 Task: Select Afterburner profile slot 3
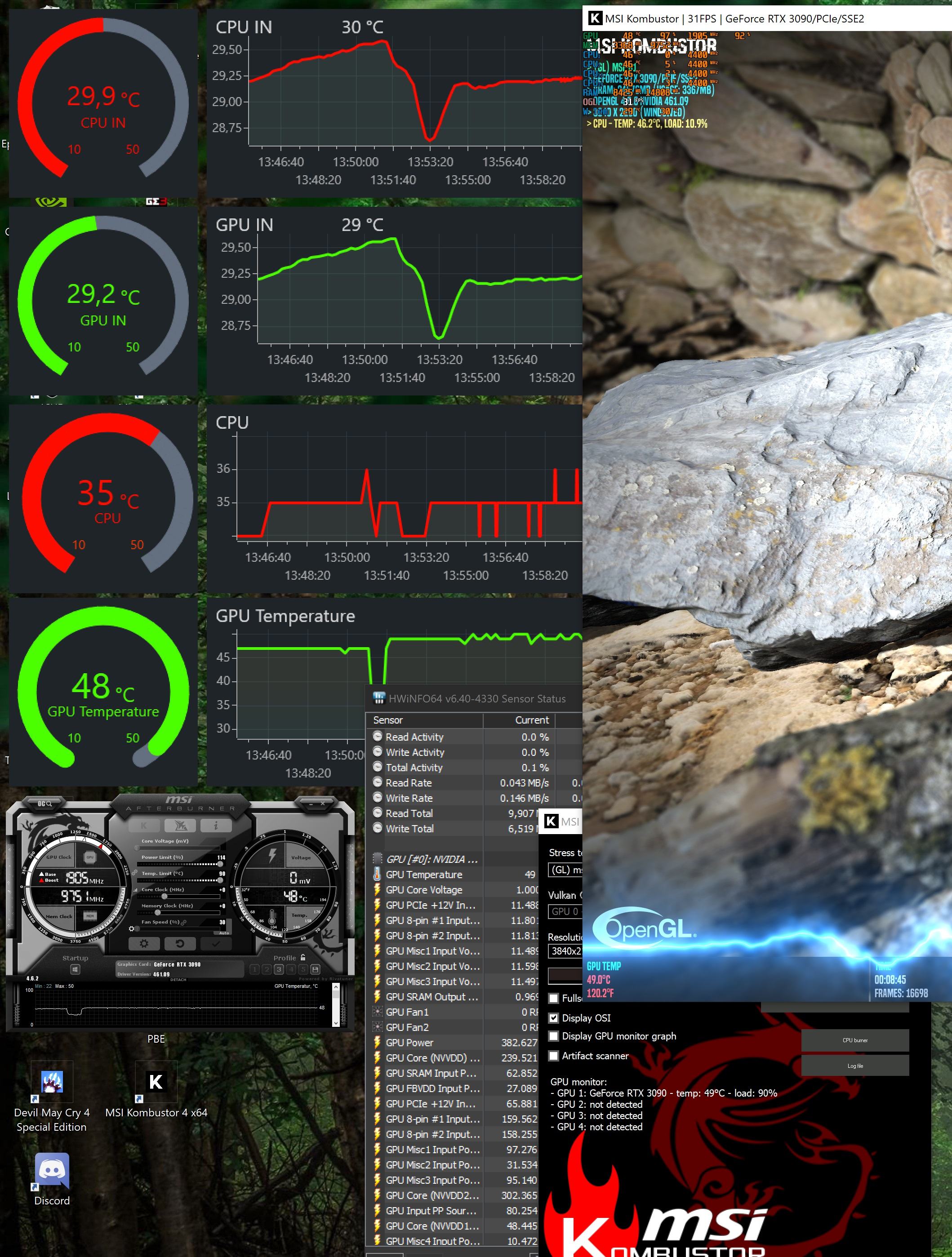tap(279, 969)
